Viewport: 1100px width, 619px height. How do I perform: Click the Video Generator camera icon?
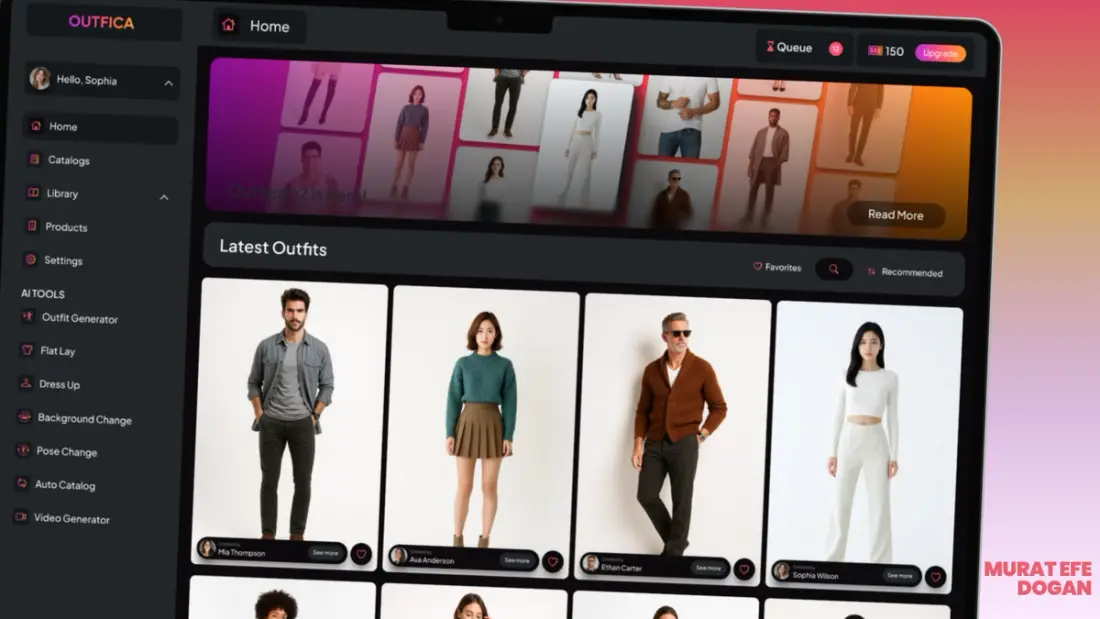[21, 517]
